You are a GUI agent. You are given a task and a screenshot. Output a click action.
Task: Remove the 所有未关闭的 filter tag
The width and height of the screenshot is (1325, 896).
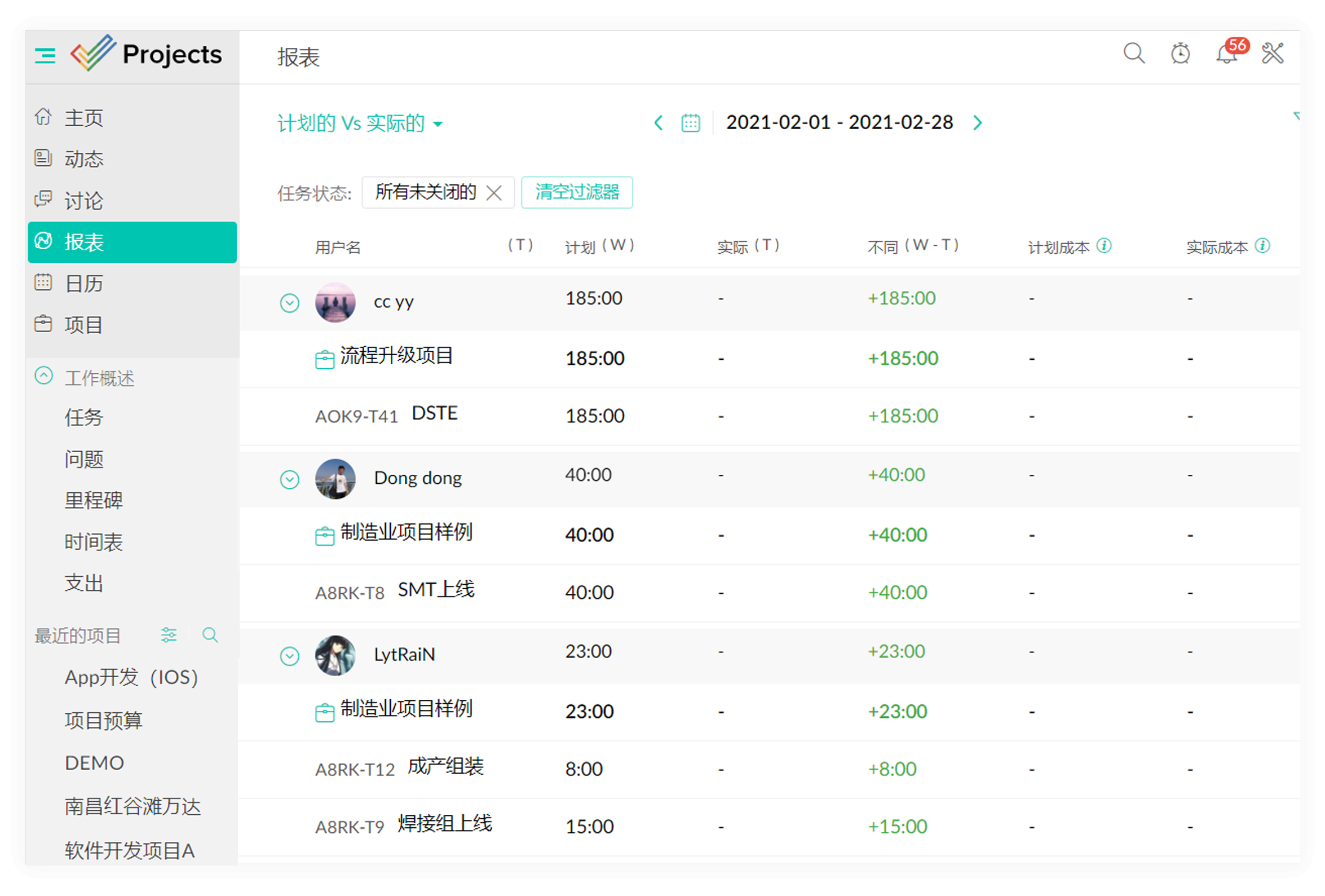[494, 193]
